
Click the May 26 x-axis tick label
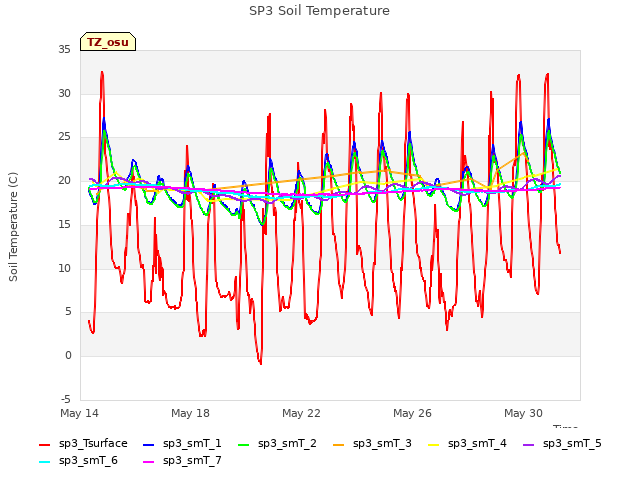[412, 413]
